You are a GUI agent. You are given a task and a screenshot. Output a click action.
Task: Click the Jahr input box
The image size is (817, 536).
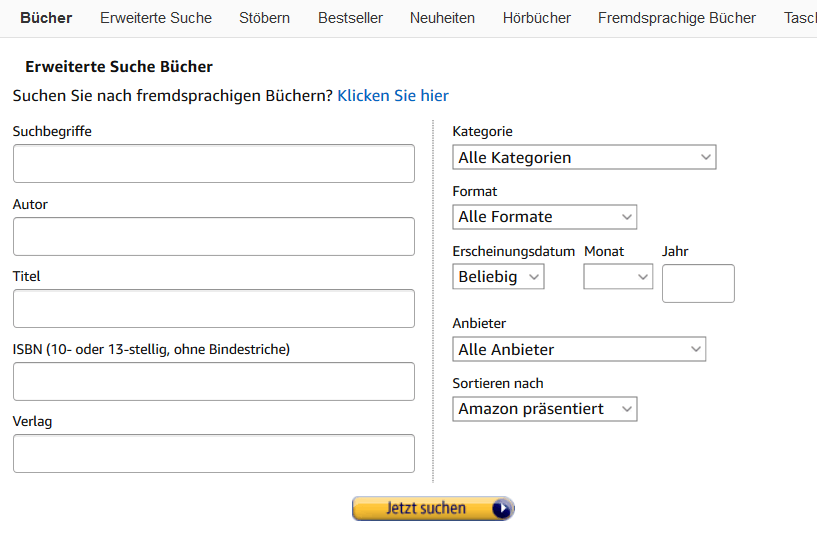coord(698,283)
